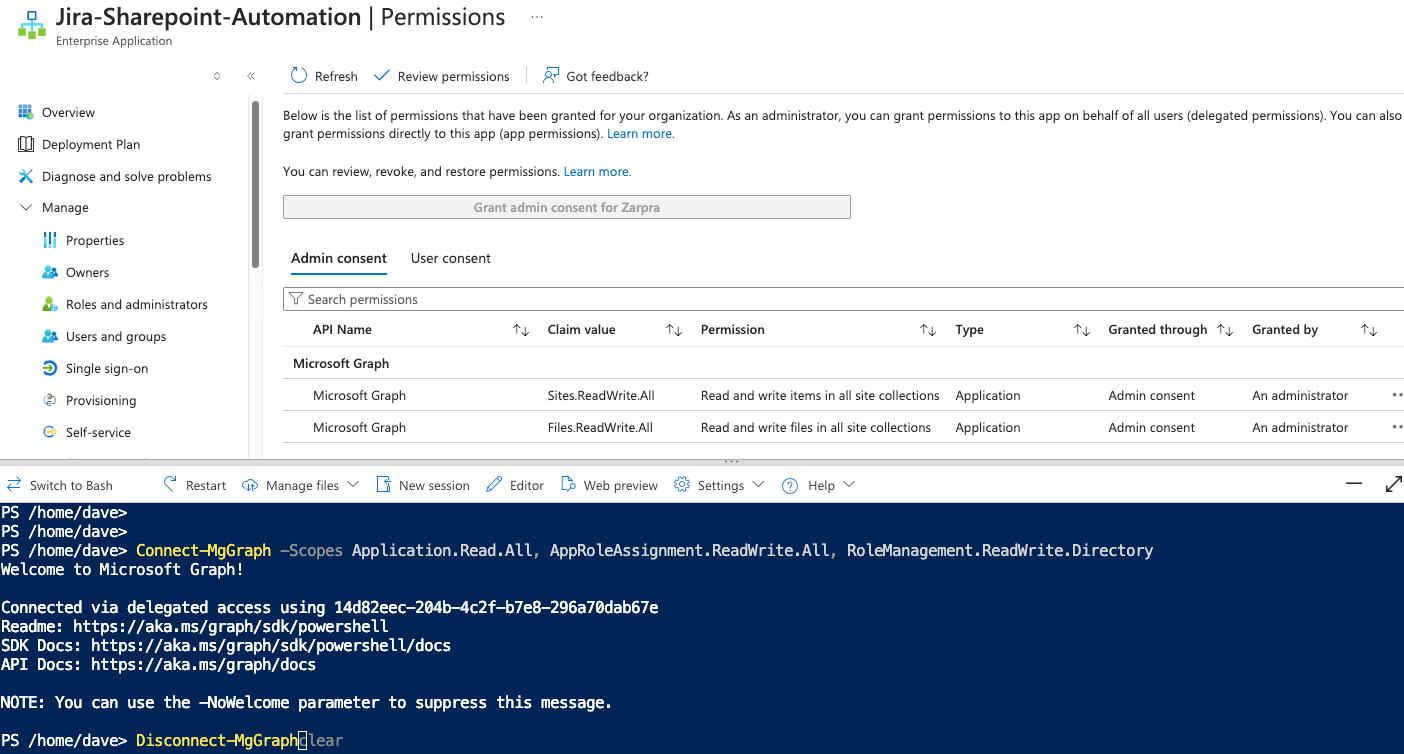This screenshot has height=754, width=1404.
Task: Follow the Learn more link after revoke text
Action: tap(597, 172)
